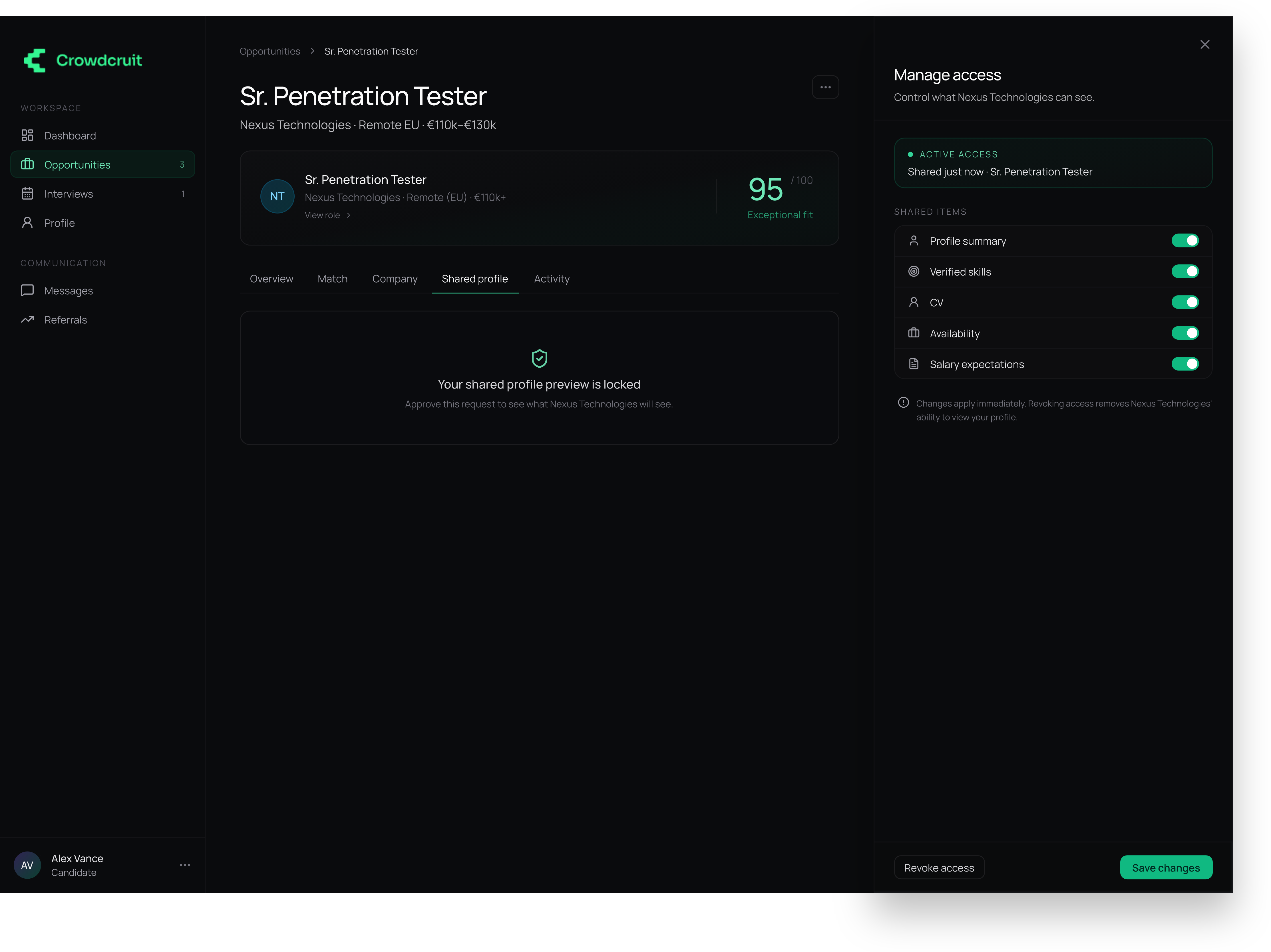The width and height of the screenshot is (1271, 952).
Task: Click the Exceptional fit label
Action: tap(780, 215)
